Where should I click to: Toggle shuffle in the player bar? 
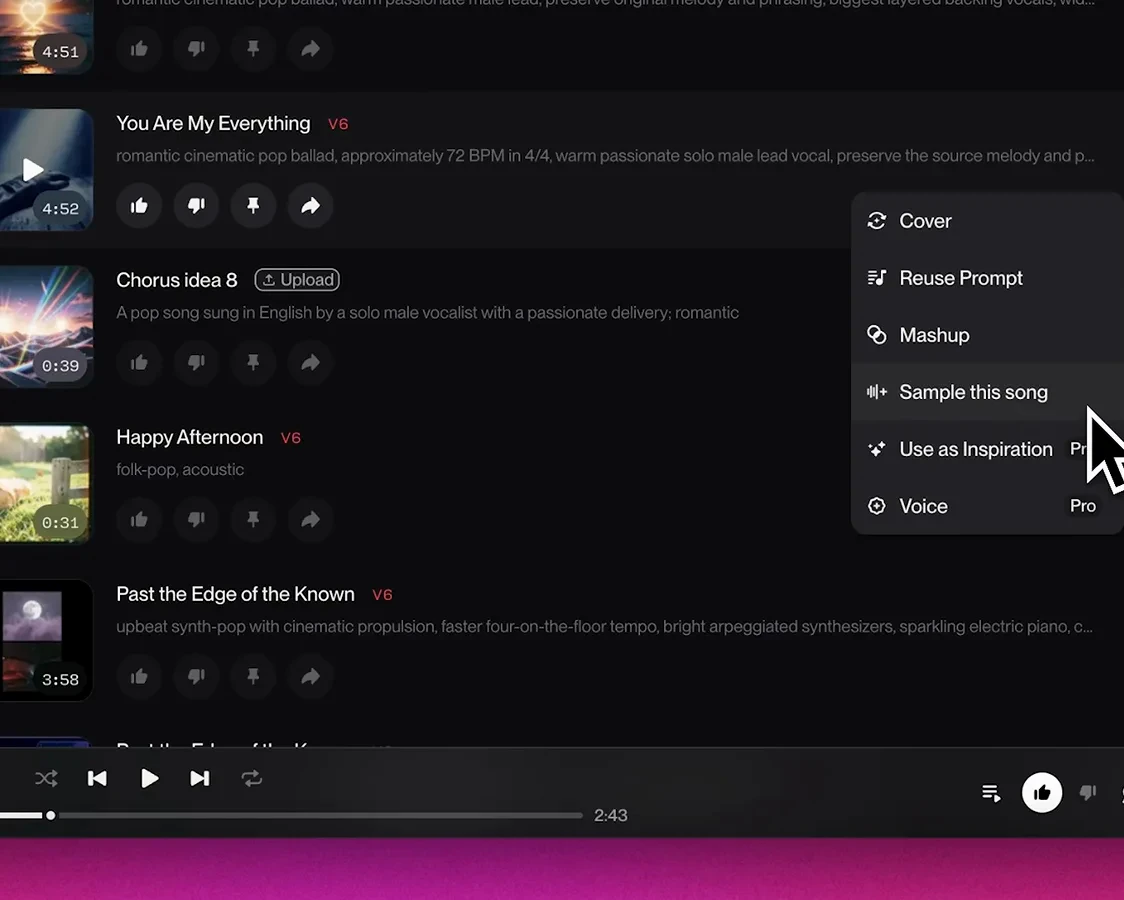tap(47, 778)
